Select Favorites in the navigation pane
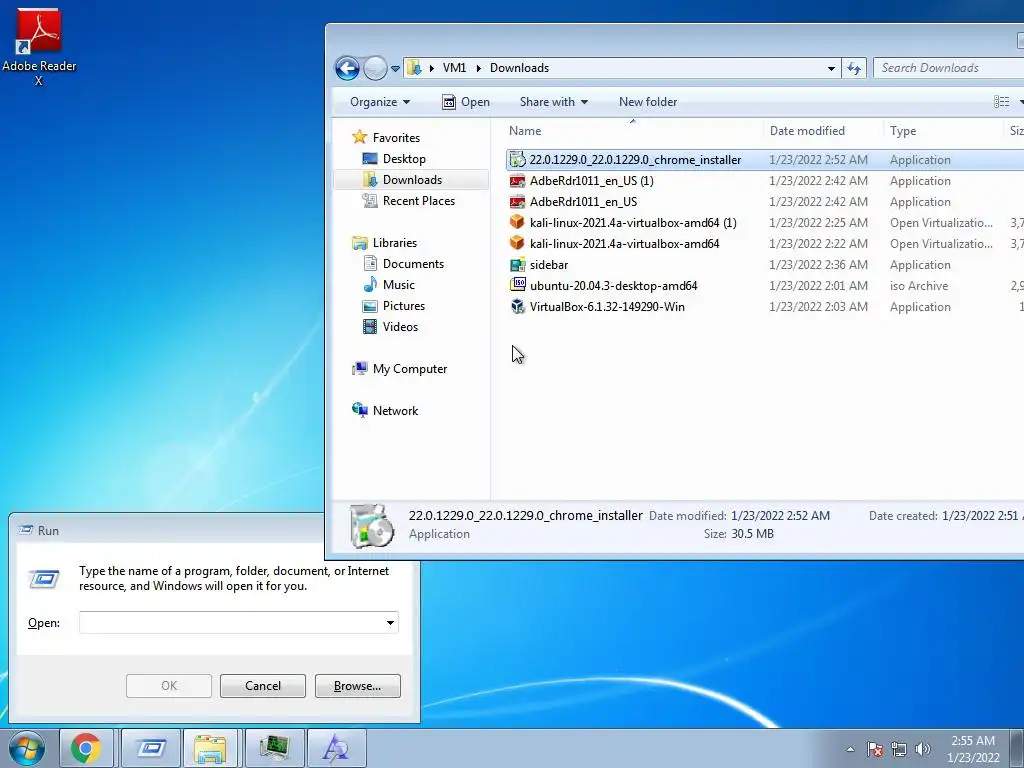 tap(396, 138)
